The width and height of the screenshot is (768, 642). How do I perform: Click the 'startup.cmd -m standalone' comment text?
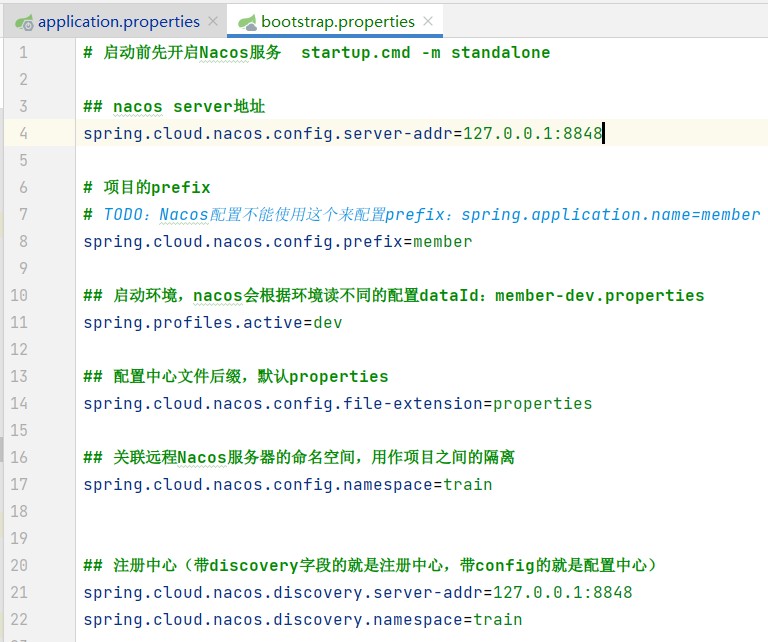[426, 52]
